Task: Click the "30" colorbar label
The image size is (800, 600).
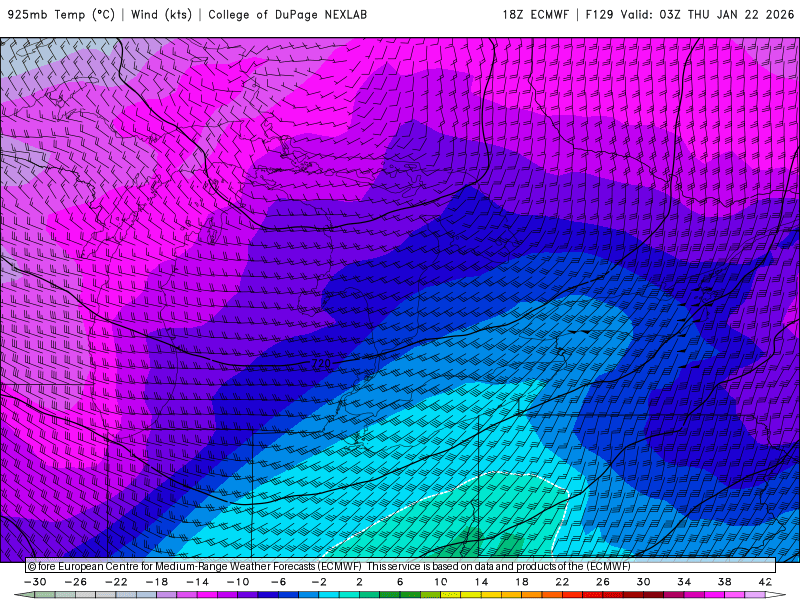Action: [643, 582]
